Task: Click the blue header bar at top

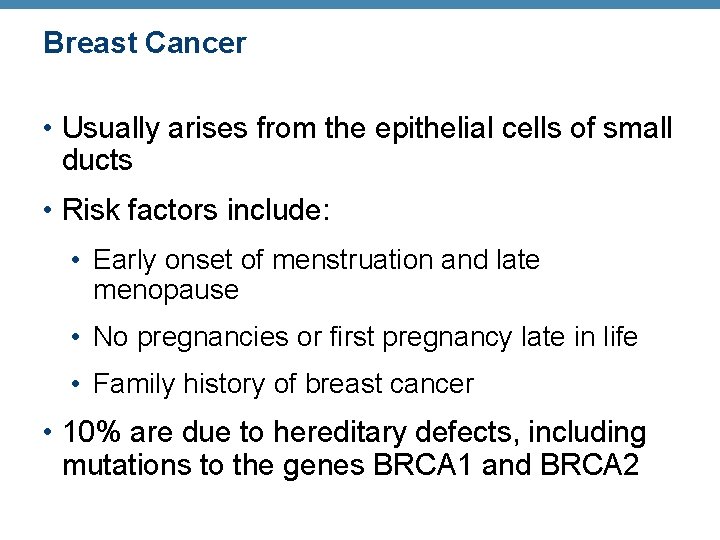Action: 360,4
